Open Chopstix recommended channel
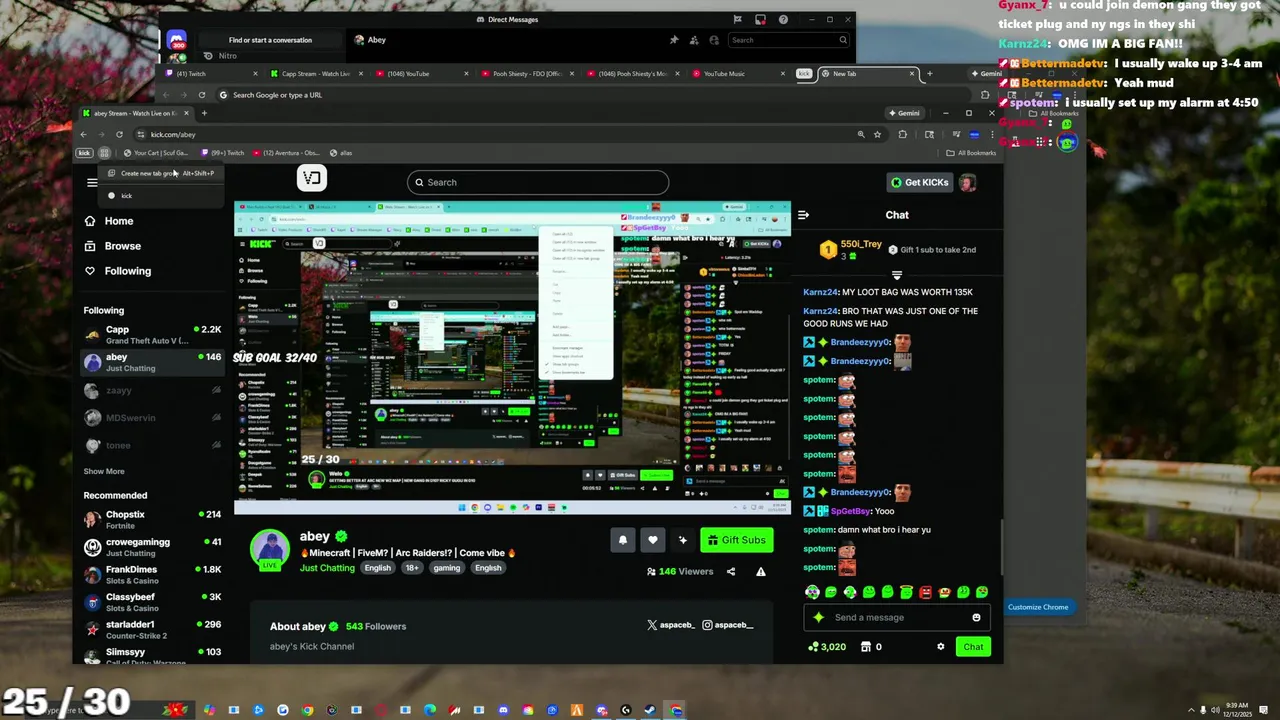Viewport: 1280px width, 720px height. coord(152,519)
